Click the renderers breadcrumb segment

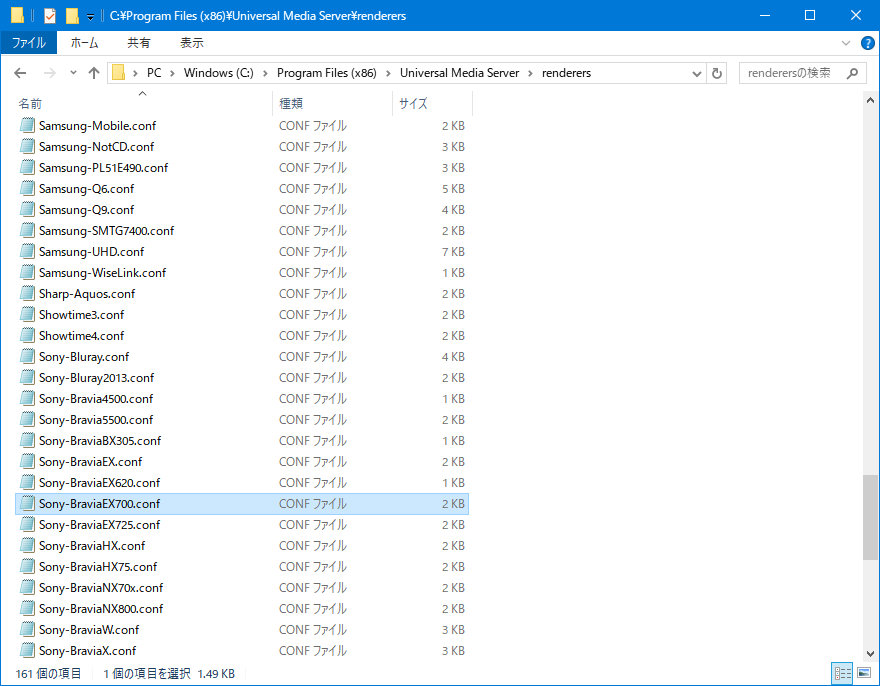(x=566, y=73)
